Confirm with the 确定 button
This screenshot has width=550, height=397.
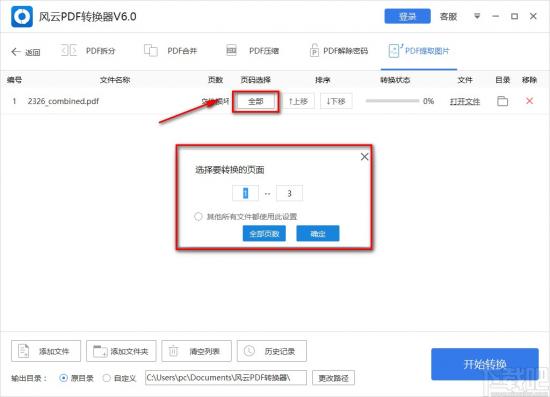click(318, 234)
